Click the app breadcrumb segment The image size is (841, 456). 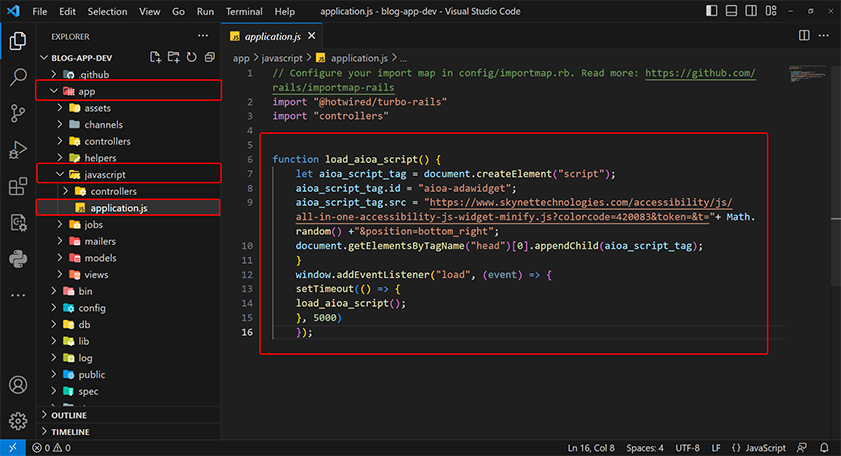tap(241, 58)
